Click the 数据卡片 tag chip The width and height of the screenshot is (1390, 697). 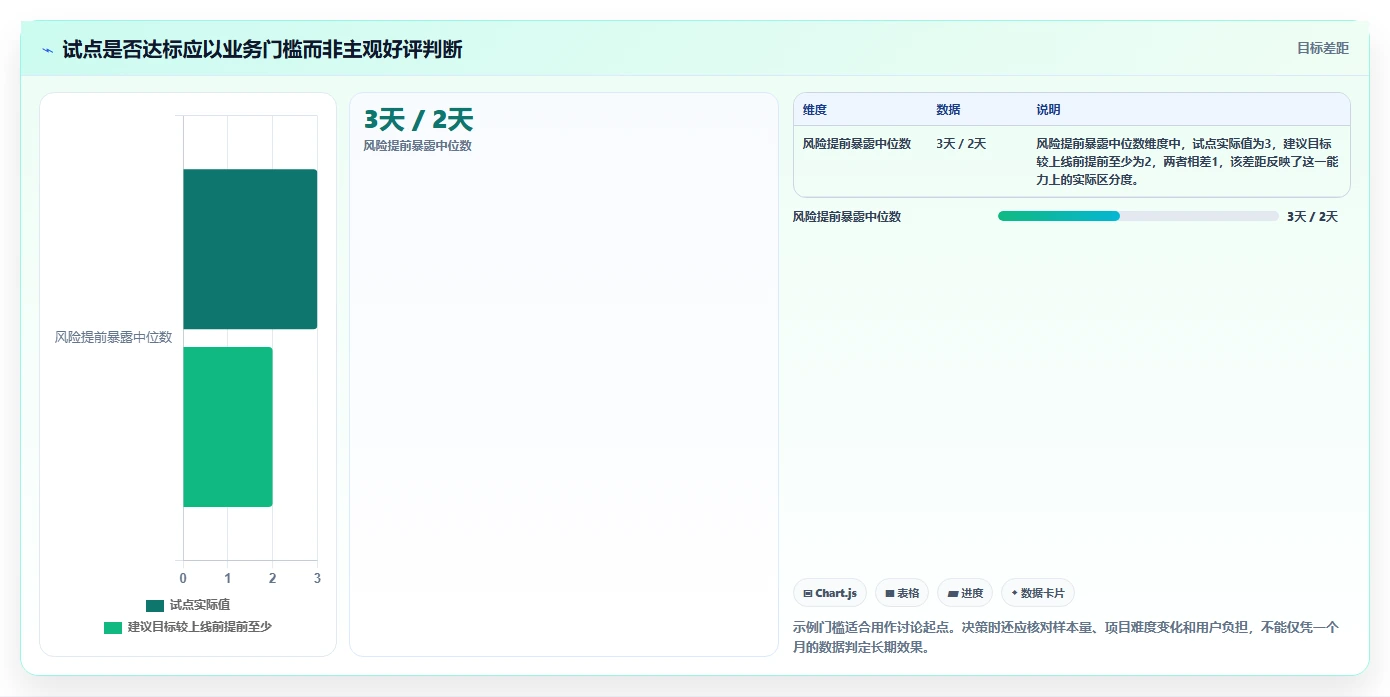(x=1038, y=593)
